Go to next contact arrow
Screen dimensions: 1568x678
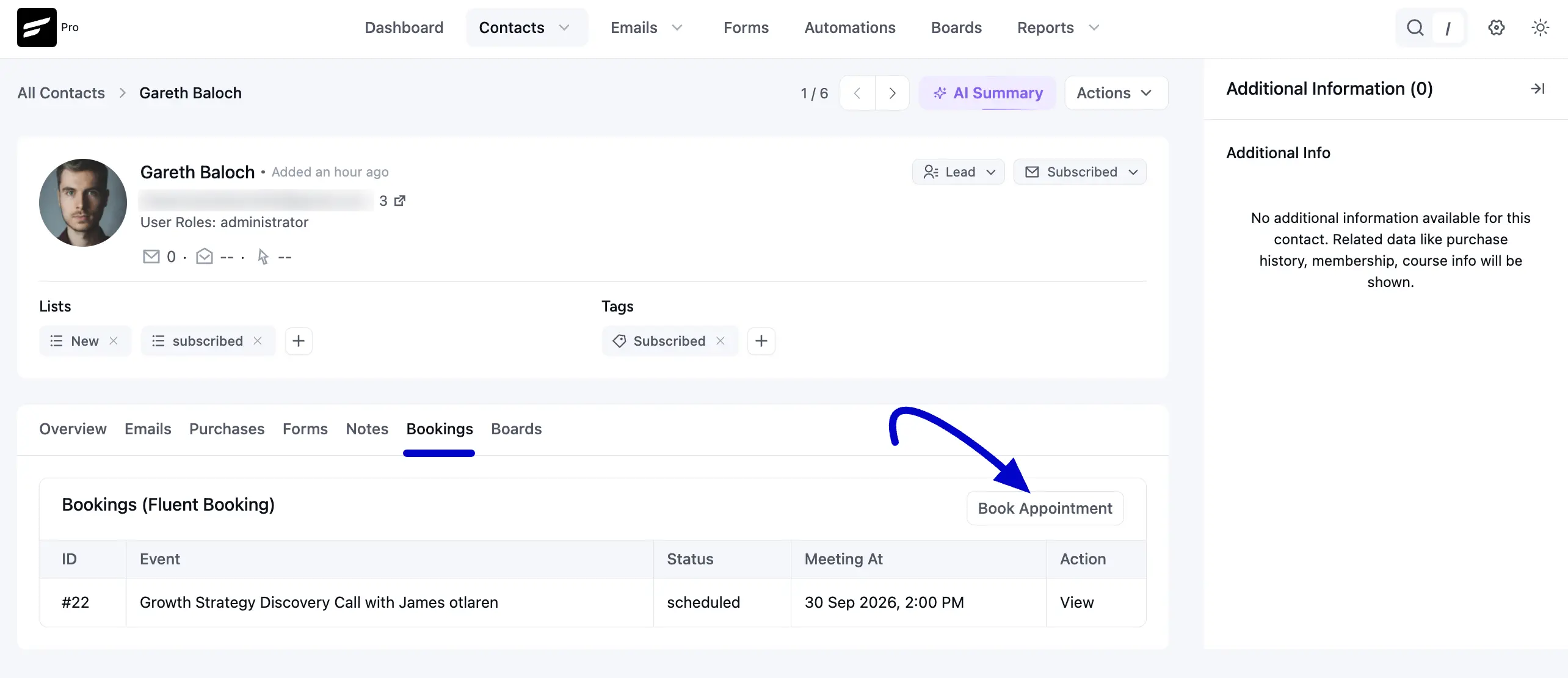892,93
